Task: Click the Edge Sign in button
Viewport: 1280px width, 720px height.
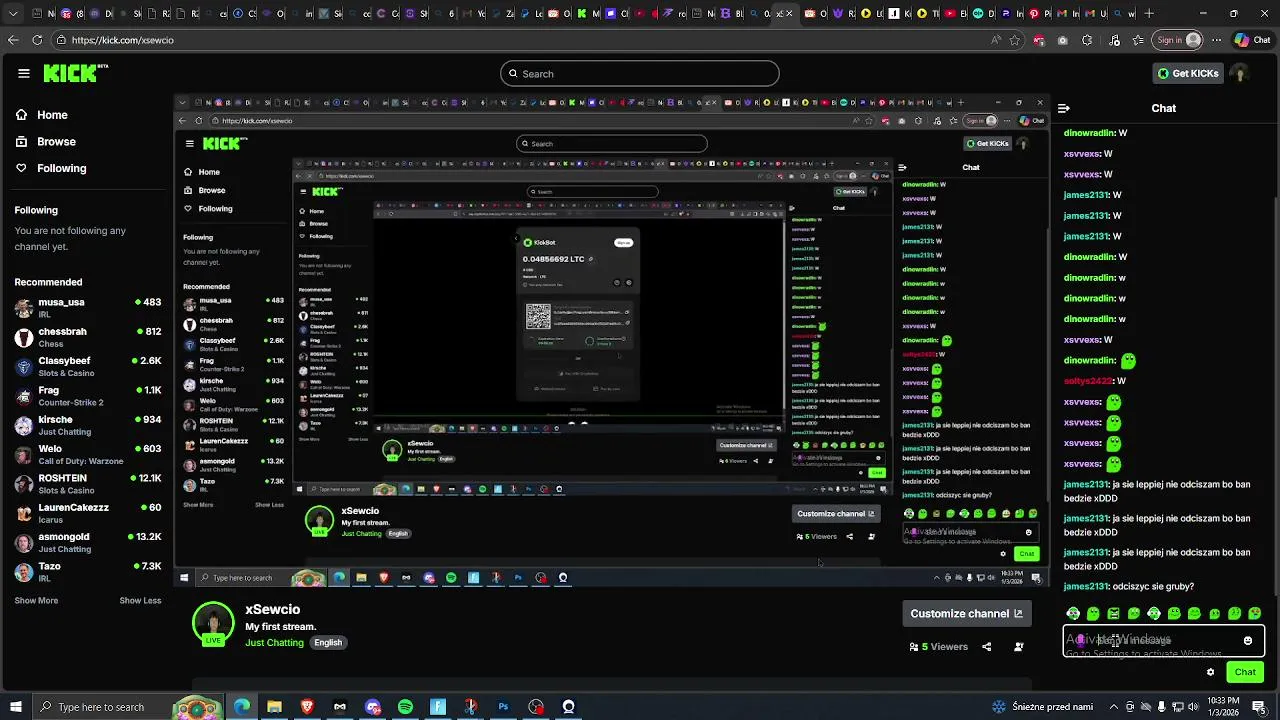Action: point(1177,40)
